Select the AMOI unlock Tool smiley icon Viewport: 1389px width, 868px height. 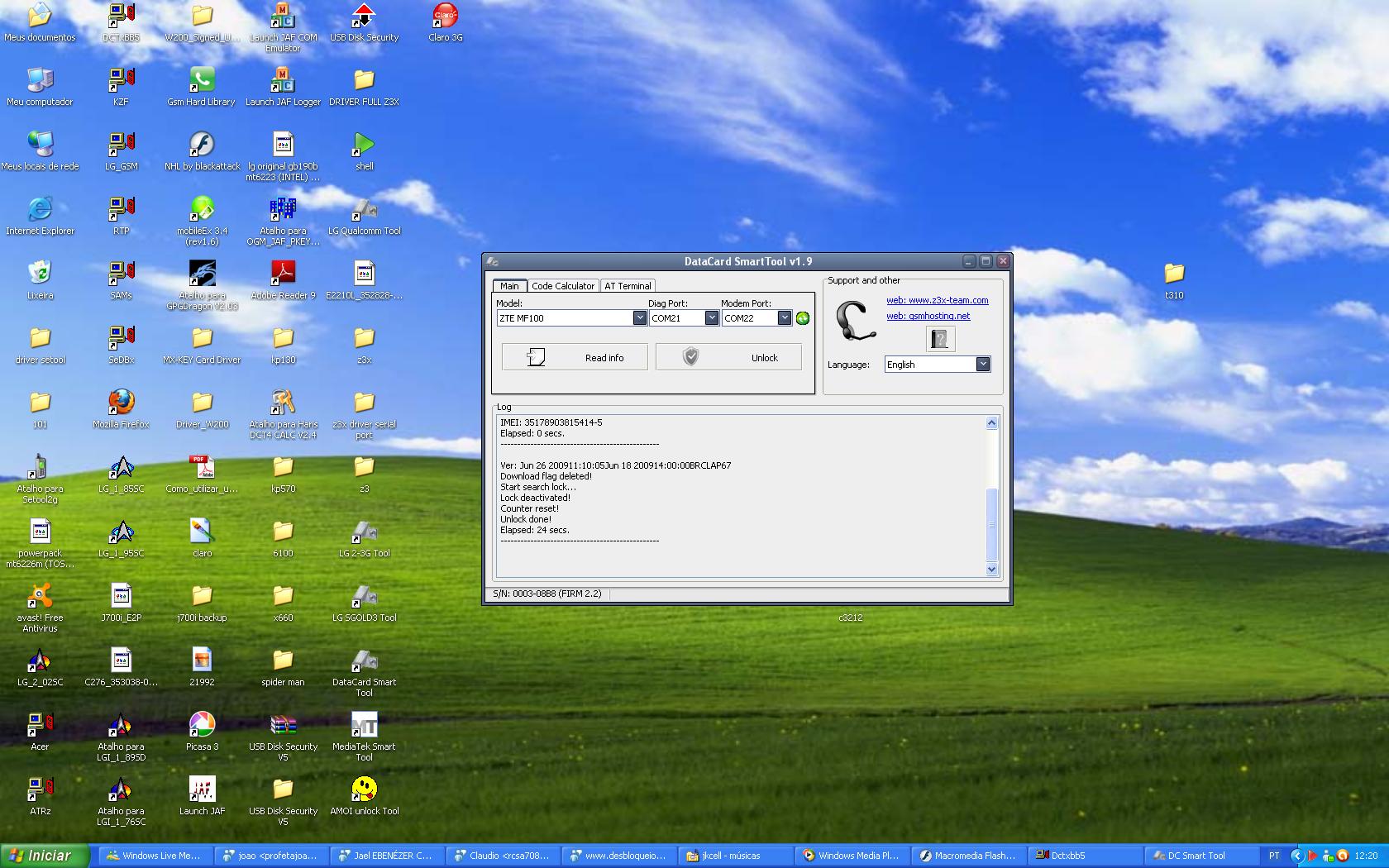(364, 796)
